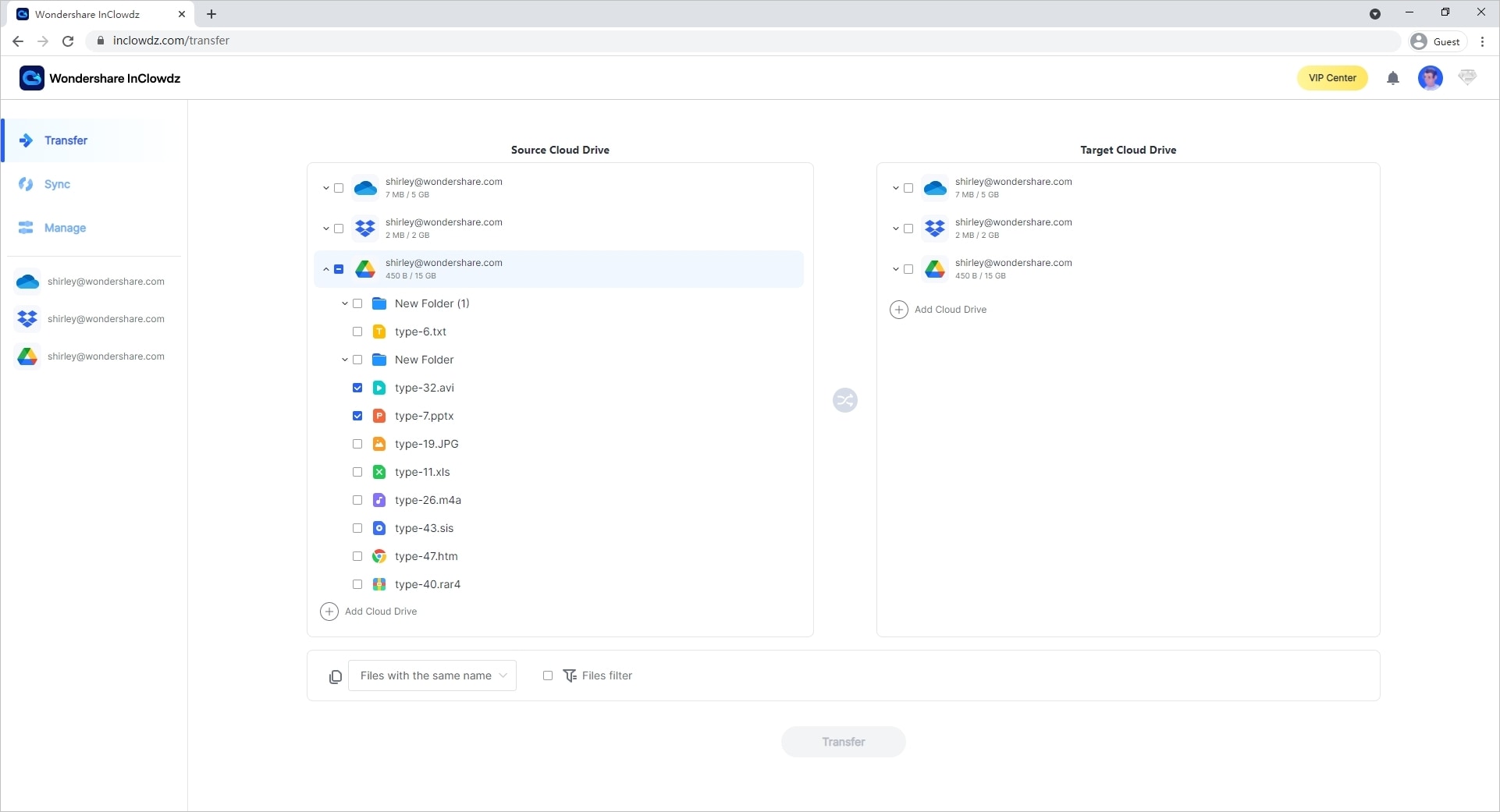The width and height of the screenshot is (1500, 812).
Task: Enable the Files filter checkbox
Action: [x=548, y=675]
